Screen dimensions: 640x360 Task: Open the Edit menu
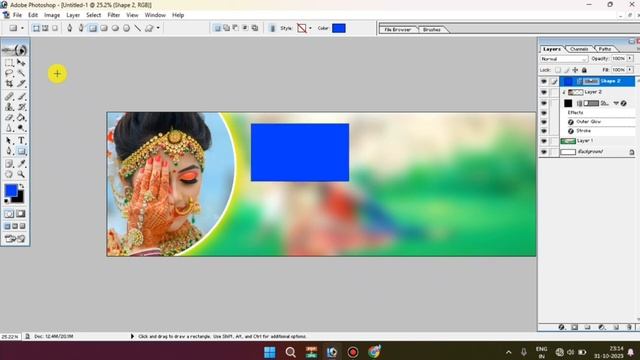coord(33,15)
